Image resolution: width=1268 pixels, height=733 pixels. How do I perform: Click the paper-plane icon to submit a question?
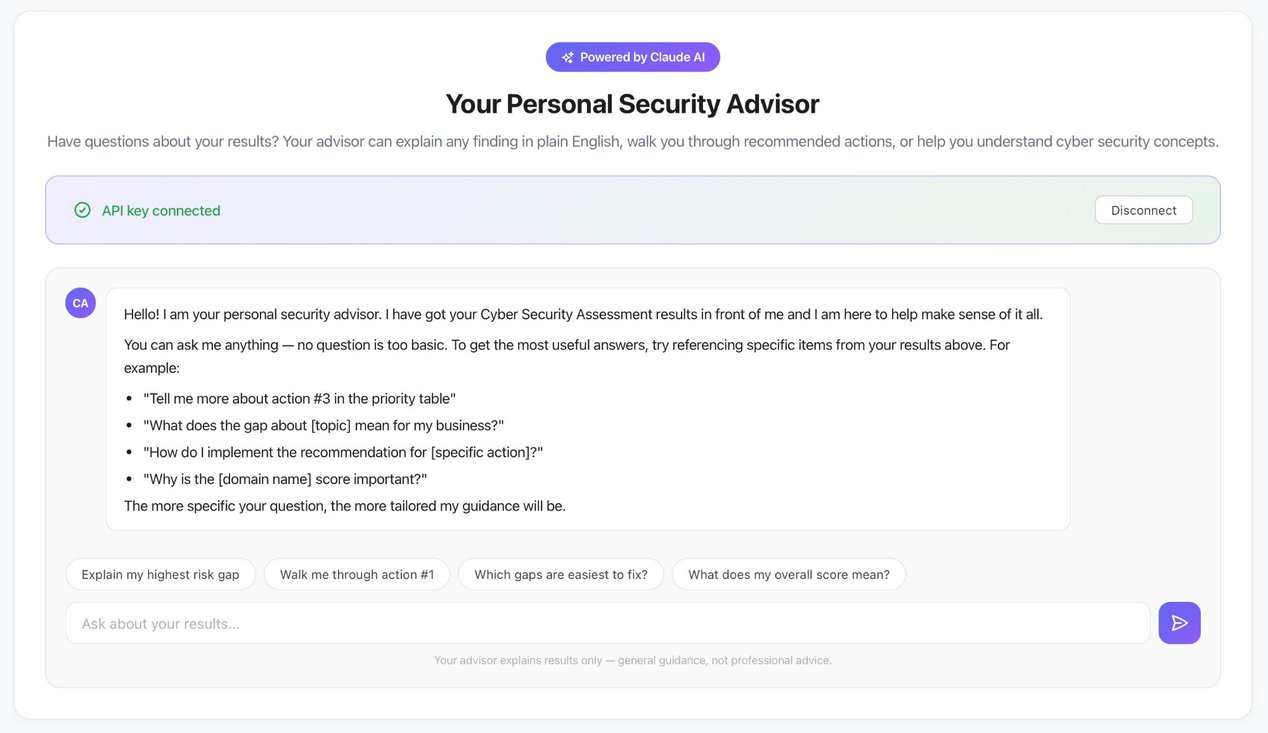coord(1179,622)
